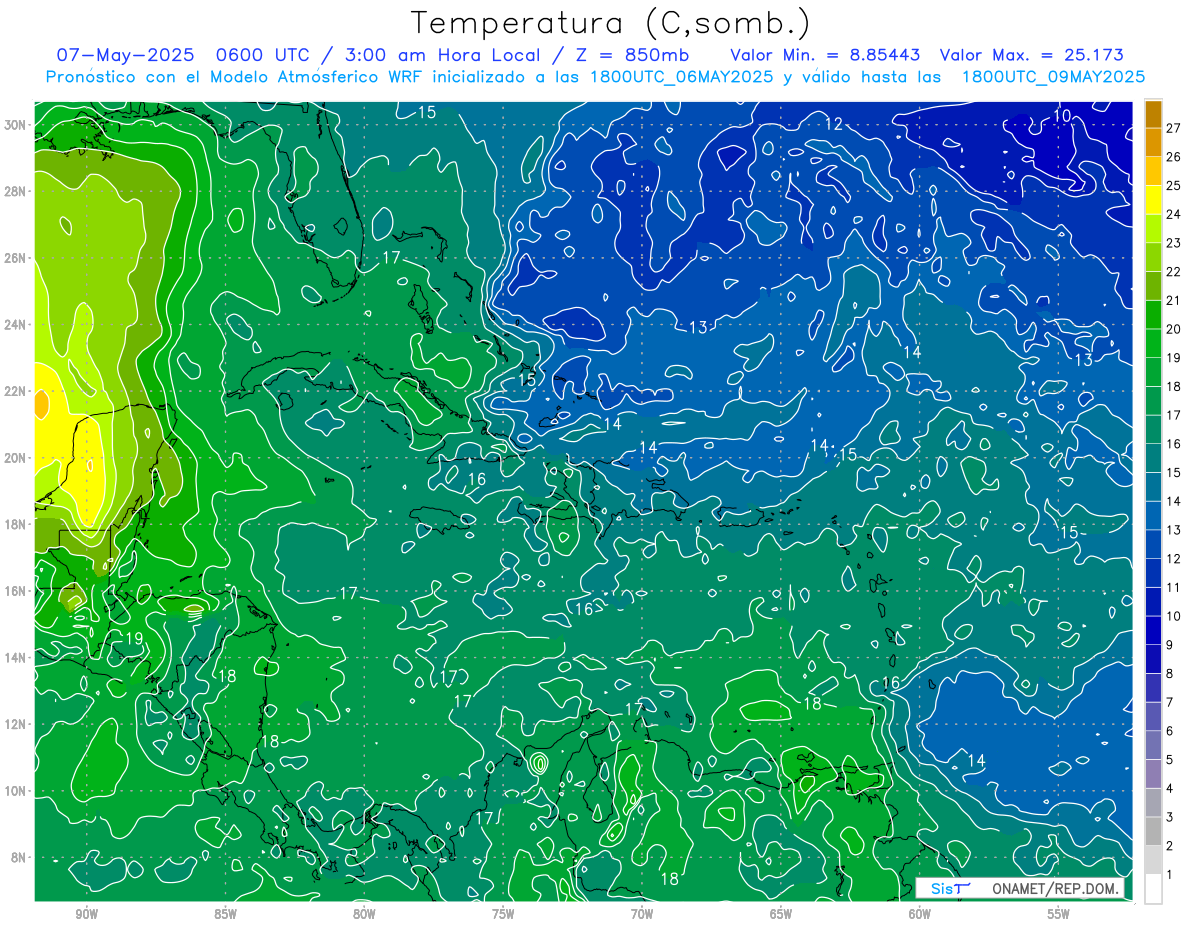Click the 28N latitude axis label
1200x927 pixels.
tap(16, 191)
